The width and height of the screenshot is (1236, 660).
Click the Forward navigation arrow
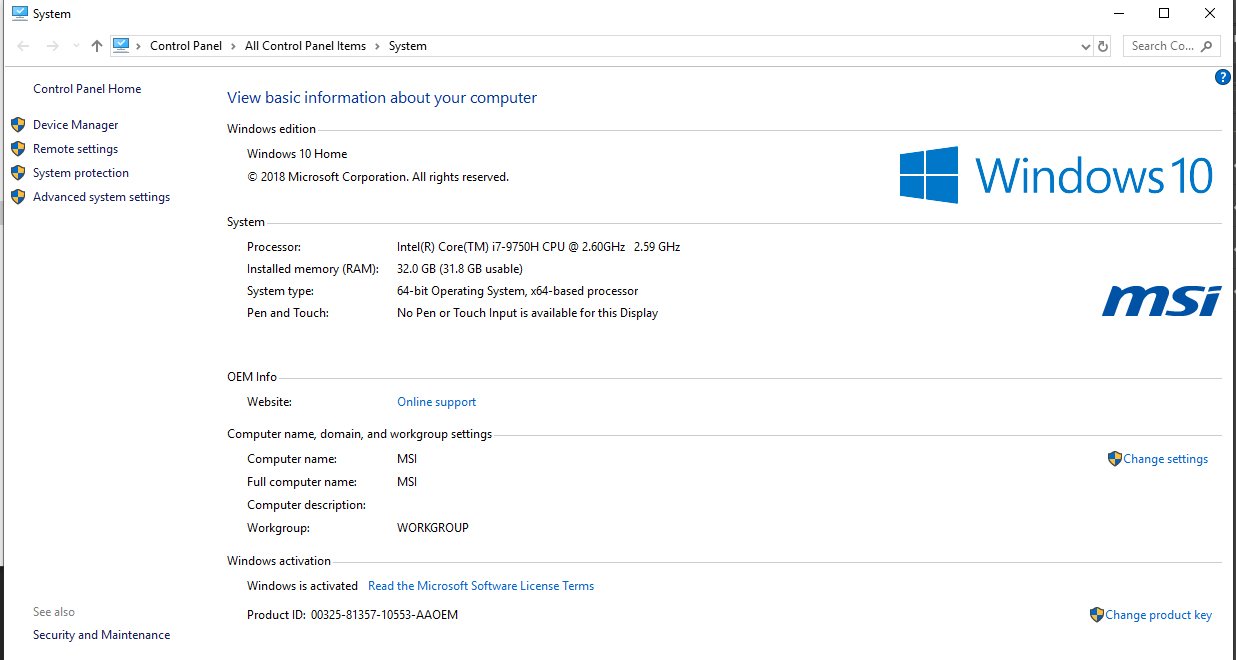point(52,46)
